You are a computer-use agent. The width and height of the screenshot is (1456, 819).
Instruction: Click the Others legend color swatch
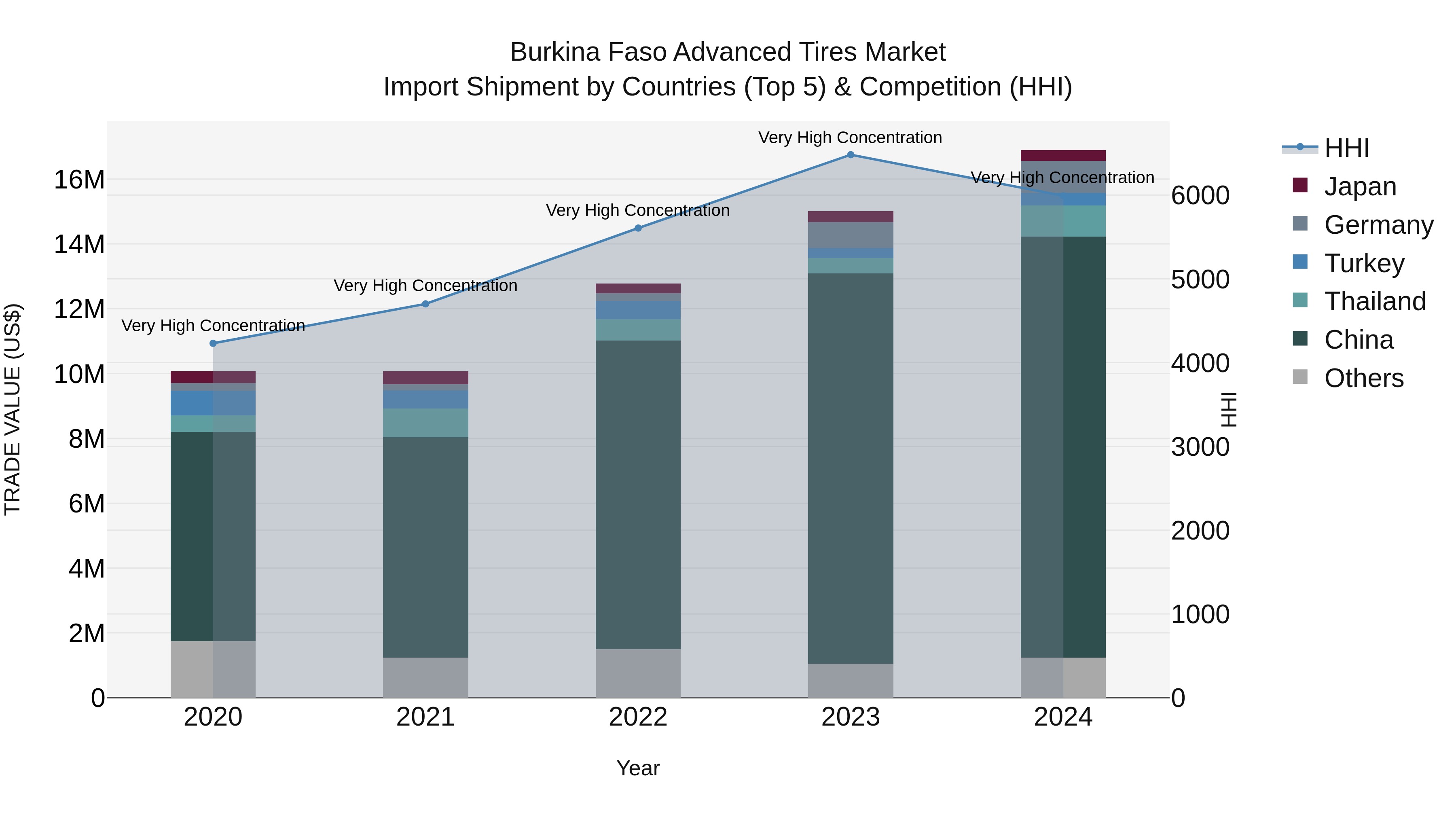click(1300, 377)
